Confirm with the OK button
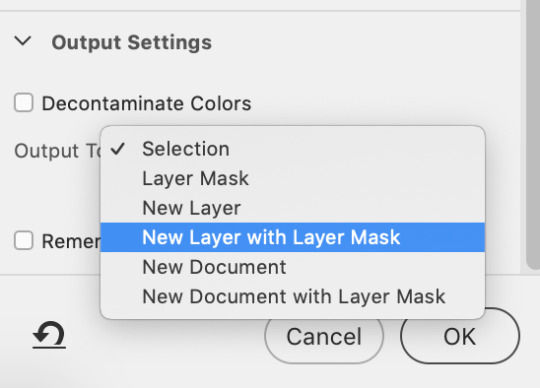This screenshot has width=540, height=388. 460,336
